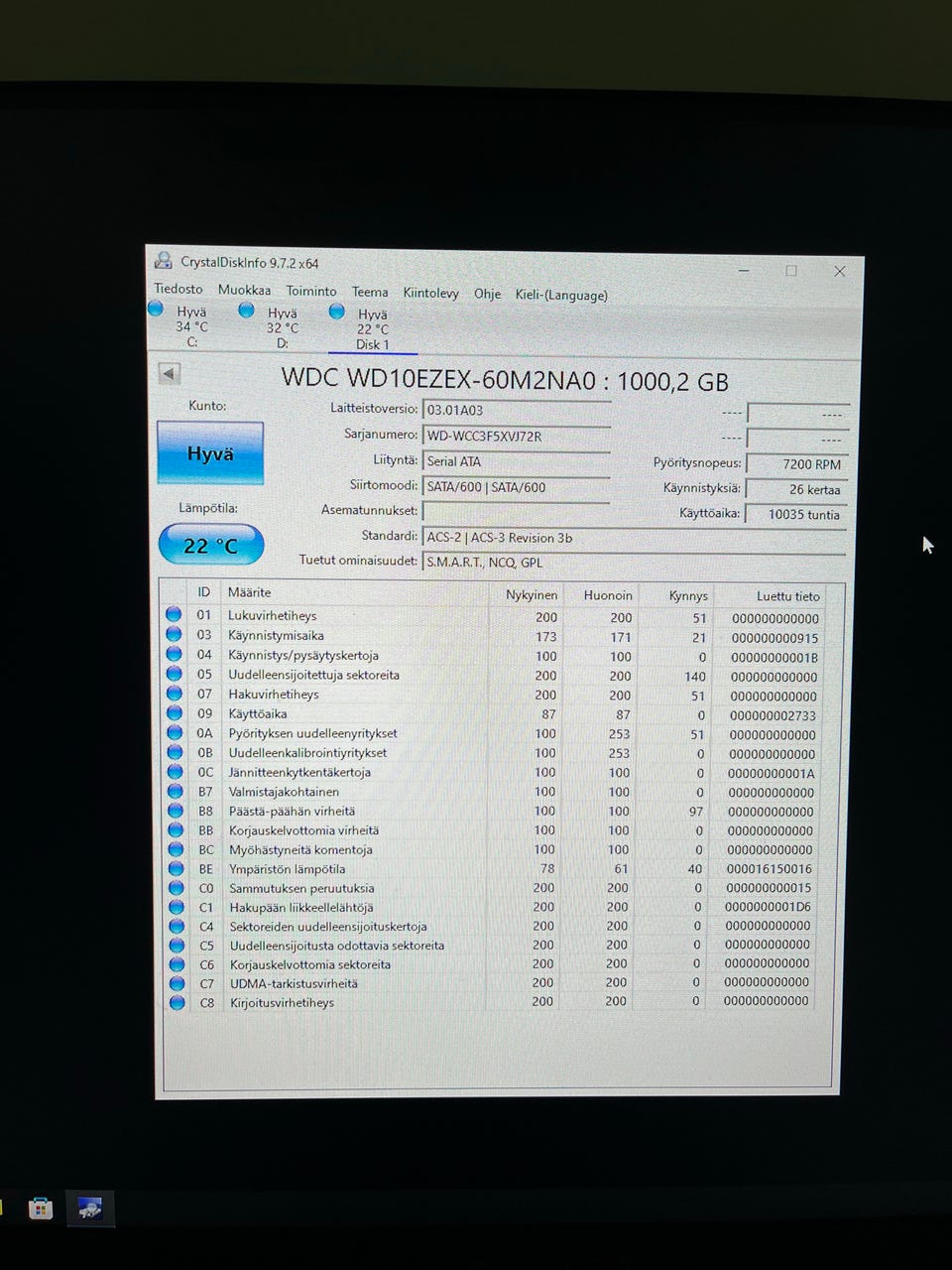Click status icon for Sammutuksen peruutuksia row
Viewport: 952px width, 1270px height.
pos(176,887)
